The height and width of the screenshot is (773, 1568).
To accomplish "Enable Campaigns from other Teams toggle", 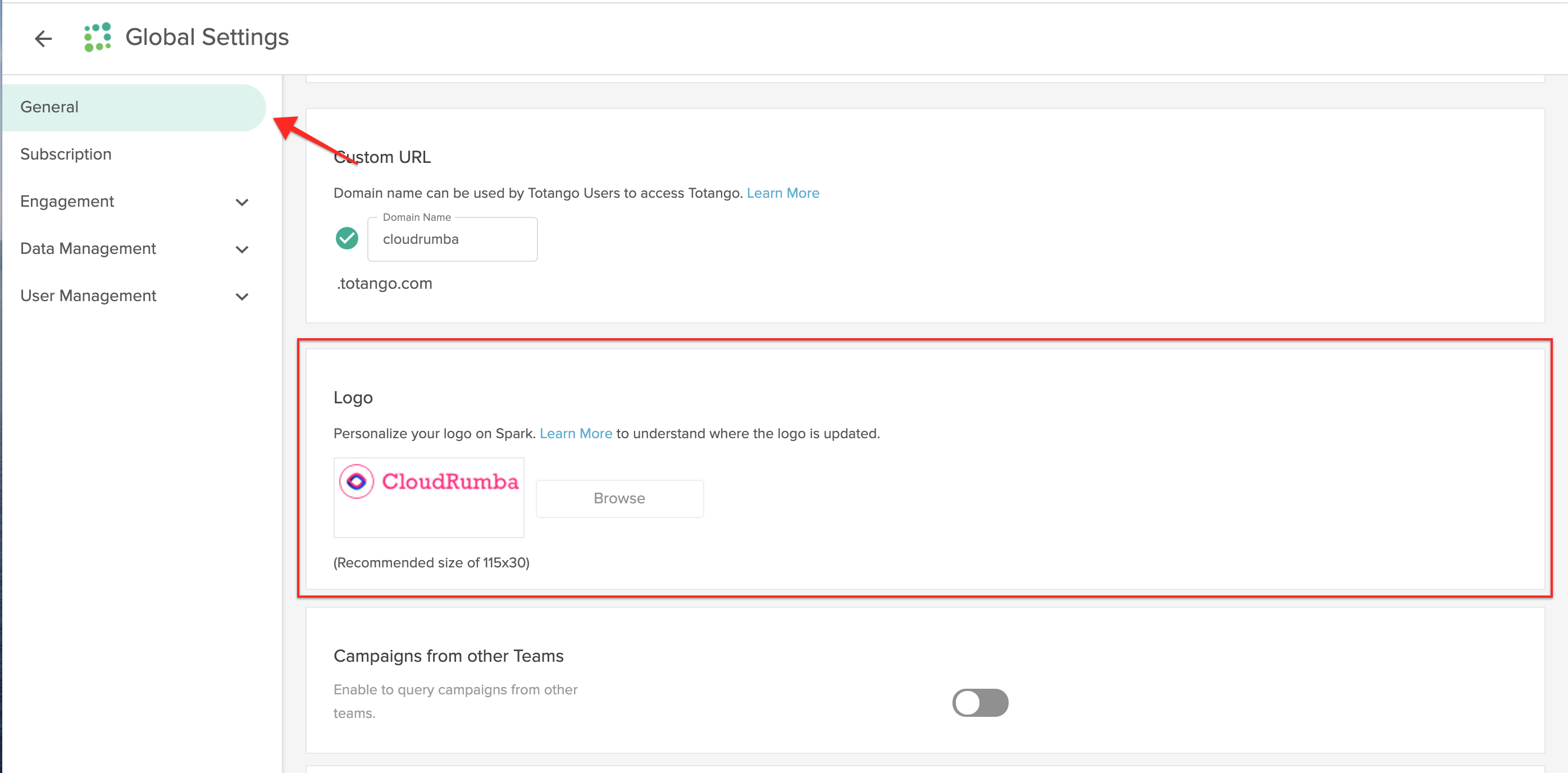I will click(x=980, y=702).
